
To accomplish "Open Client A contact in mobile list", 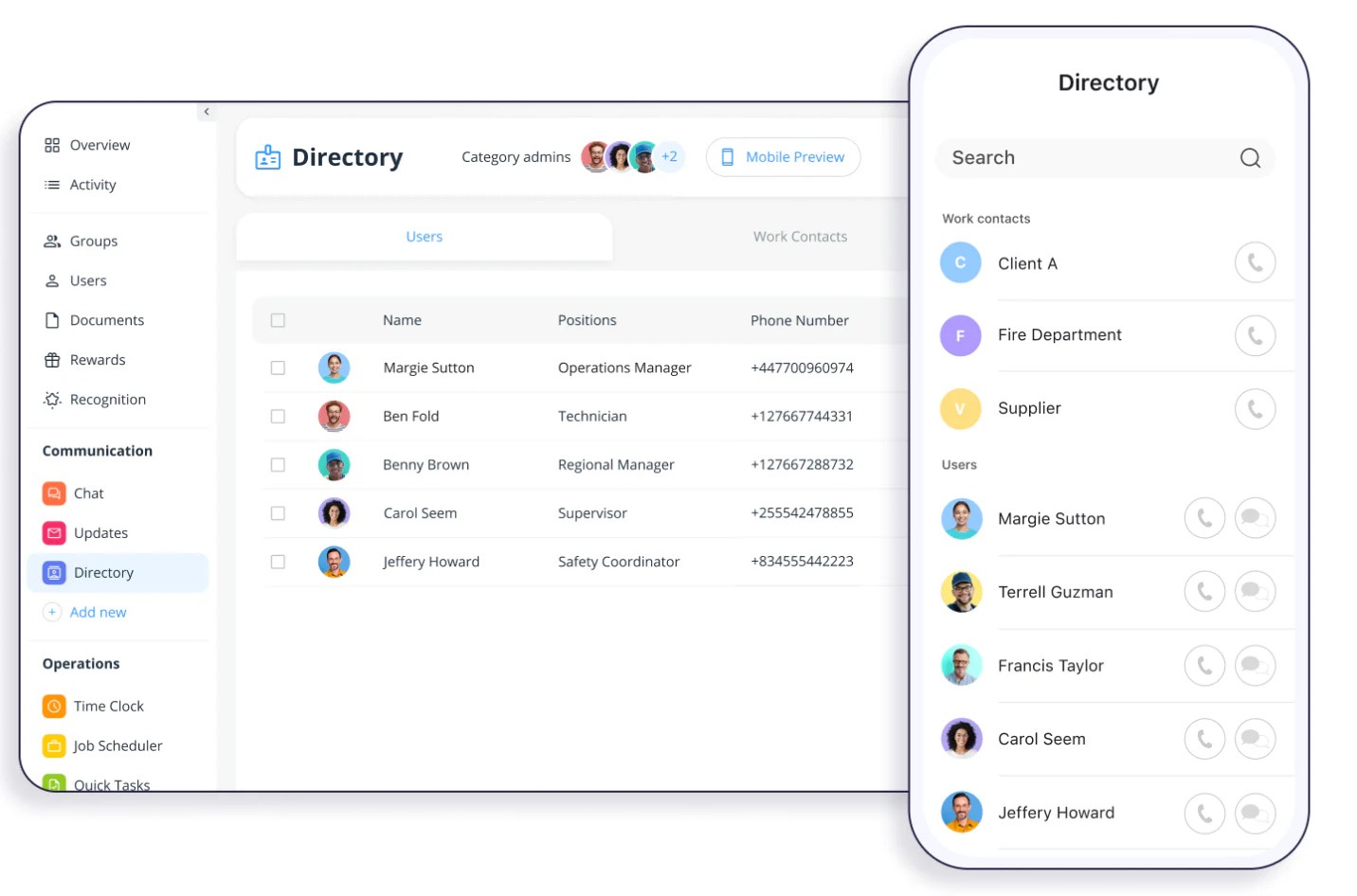I will (1027, 264).
